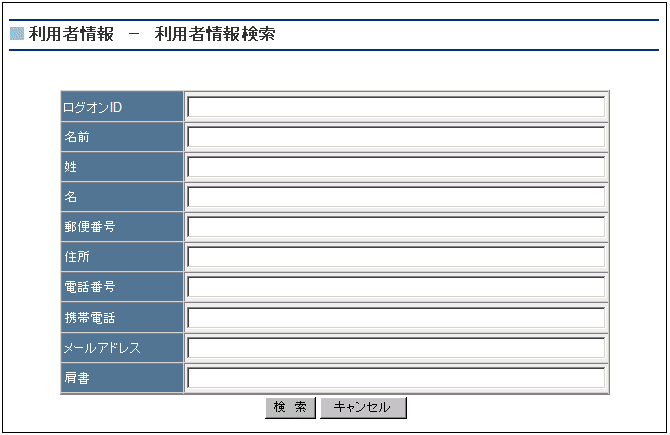
Task: Click the 携帯電話 label cell
Action: click(122, 318)
